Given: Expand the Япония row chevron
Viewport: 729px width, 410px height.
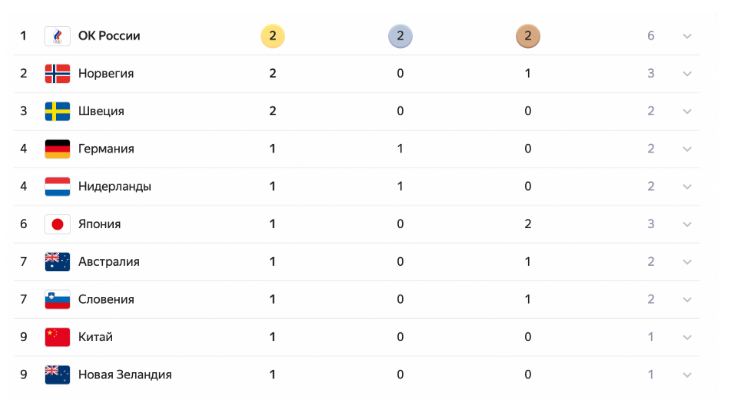Looking at the screenshot, I should (x=687, y=224).
